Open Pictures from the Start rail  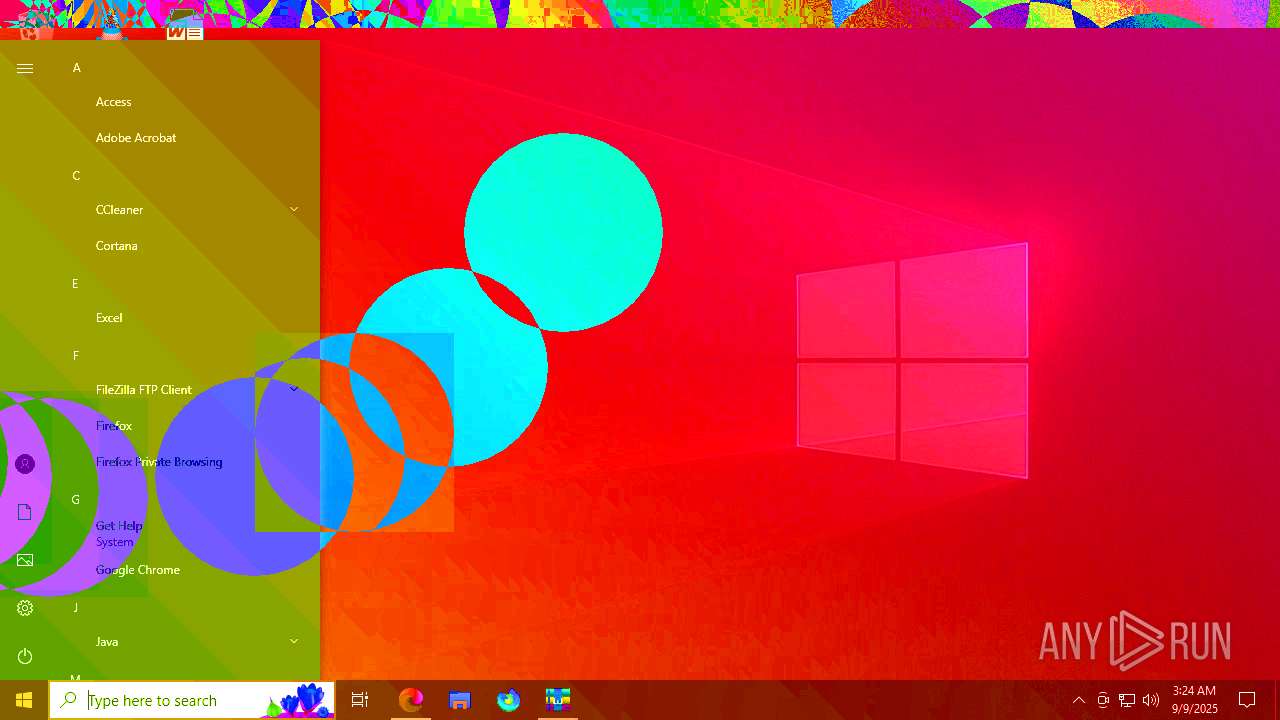[25, 560]
